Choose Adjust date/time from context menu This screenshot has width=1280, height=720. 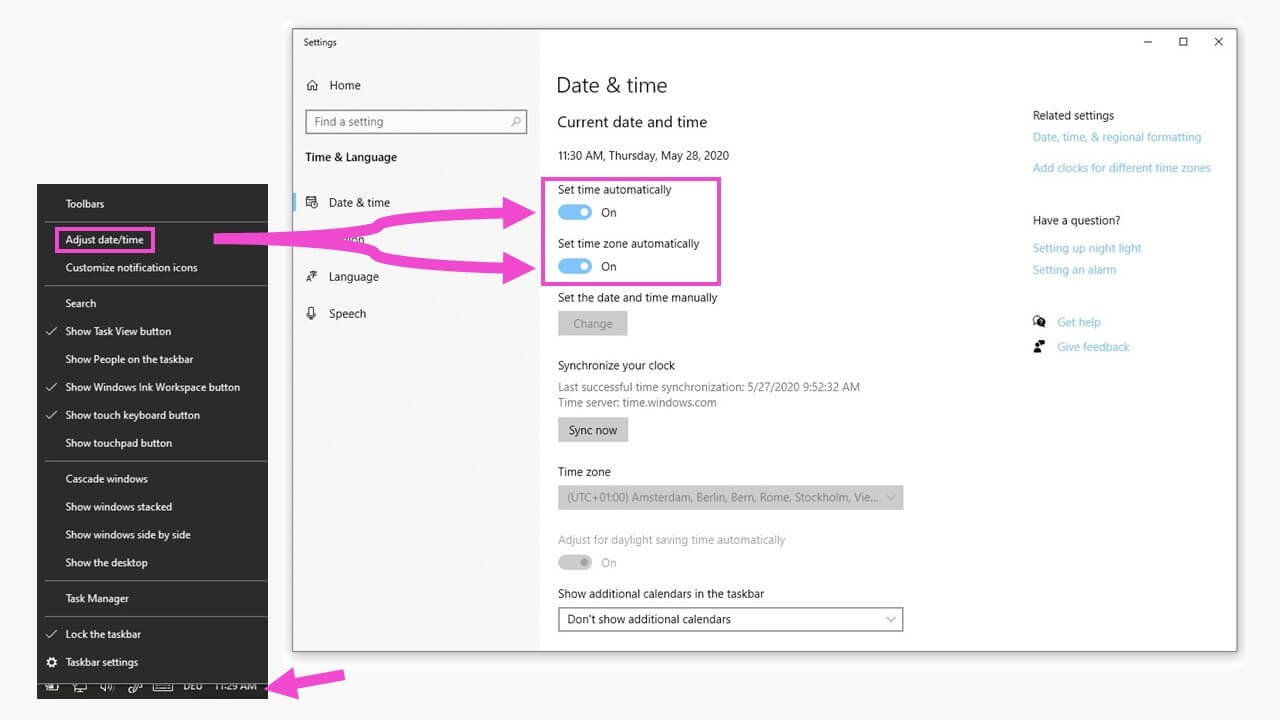pos(105,240)
